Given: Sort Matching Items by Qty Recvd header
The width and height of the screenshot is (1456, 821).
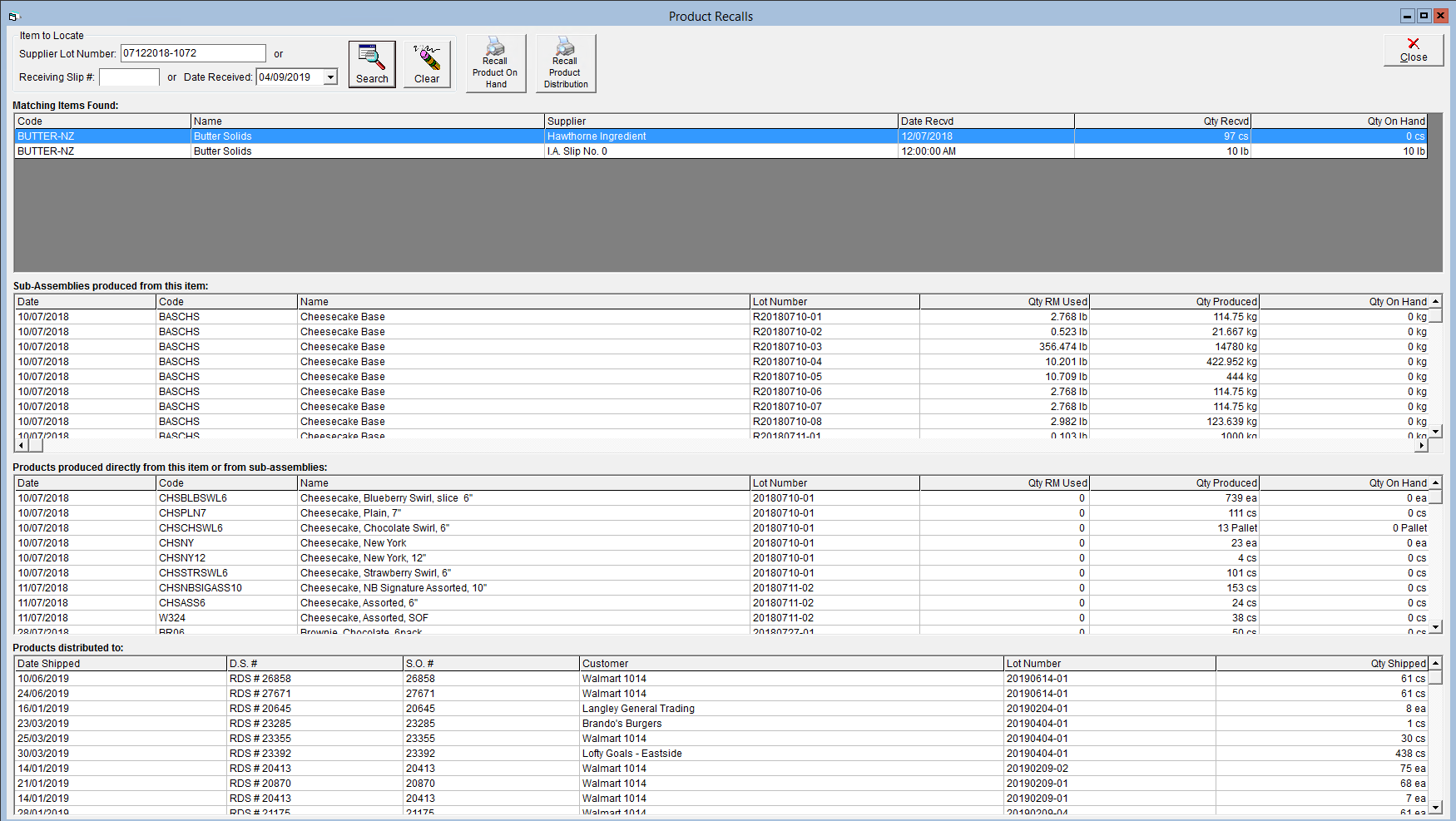Looking at the screenshot, I should [1162, 121].
